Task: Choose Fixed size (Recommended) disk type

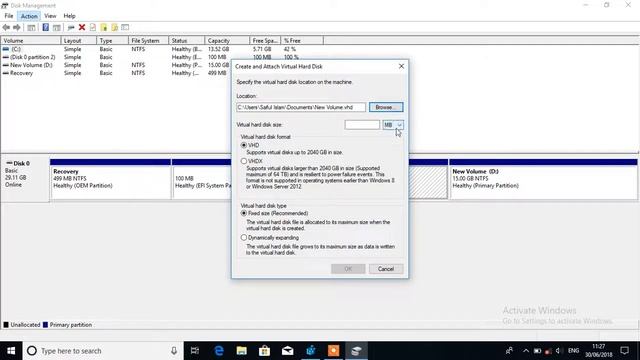Action: pyautogui.click(x=244, y=213)
